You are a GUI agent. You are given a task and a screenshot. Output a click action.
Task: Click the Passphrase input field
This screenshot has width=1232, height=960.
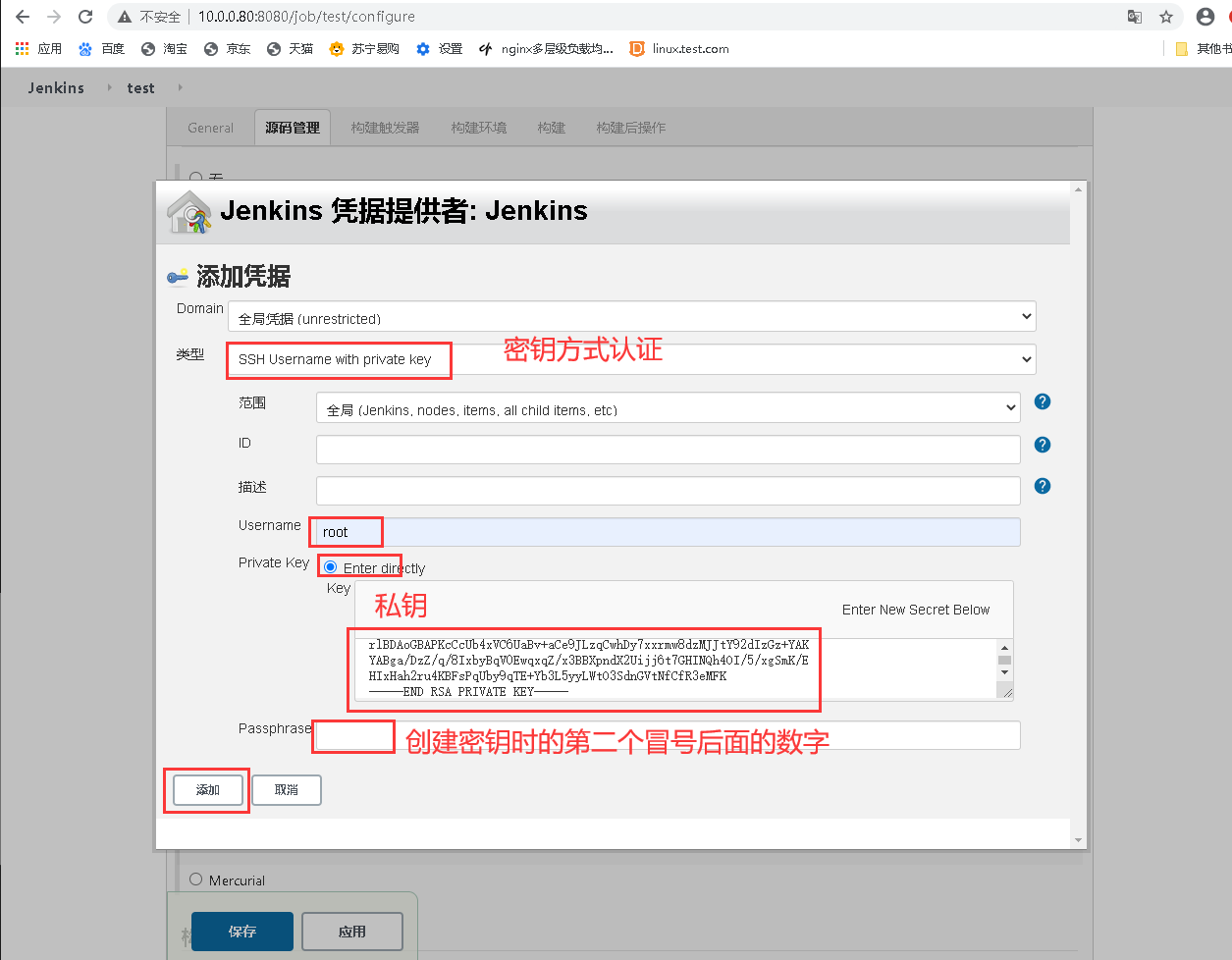point(669,735)
